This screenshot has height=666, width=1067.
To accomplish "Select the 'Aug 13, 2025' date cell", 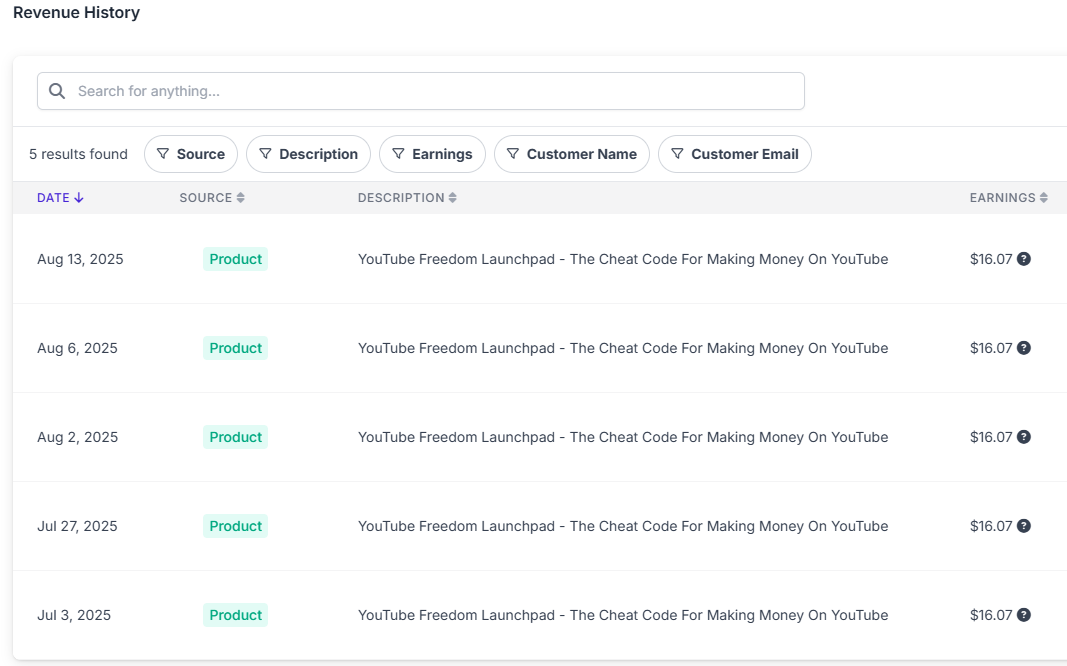I will click(80, 259).
